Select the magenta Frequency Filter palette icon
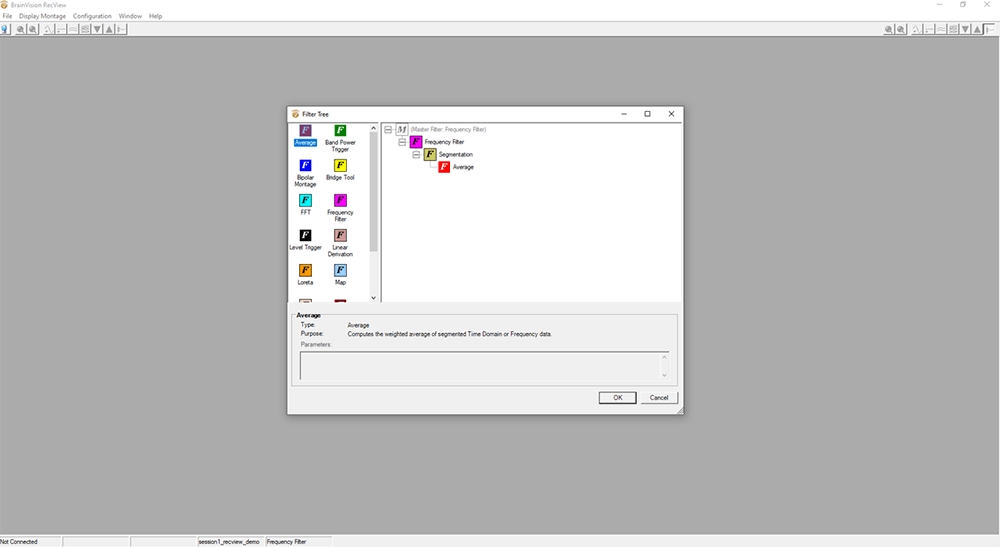The height and width of the screenshot is (547, 1000). pos(340,200)
